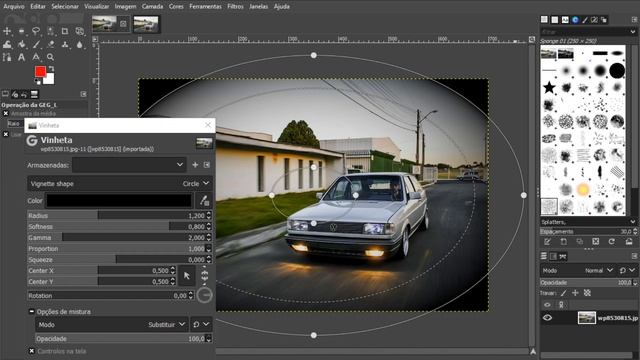Select the Zoom magnifier tool
The image size is (640, 360).
(x=51, y=58)
